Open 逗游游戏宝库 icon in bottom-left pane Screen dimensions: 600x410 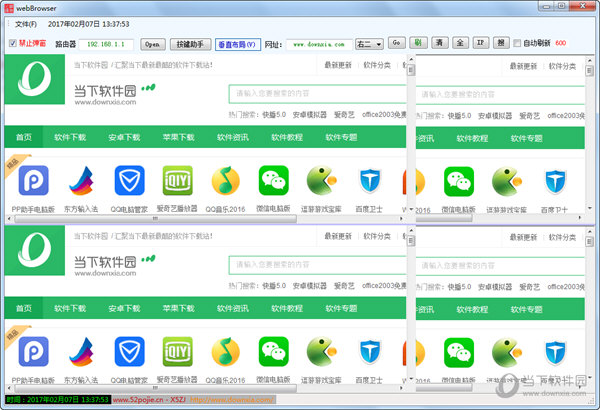point(321,351)
